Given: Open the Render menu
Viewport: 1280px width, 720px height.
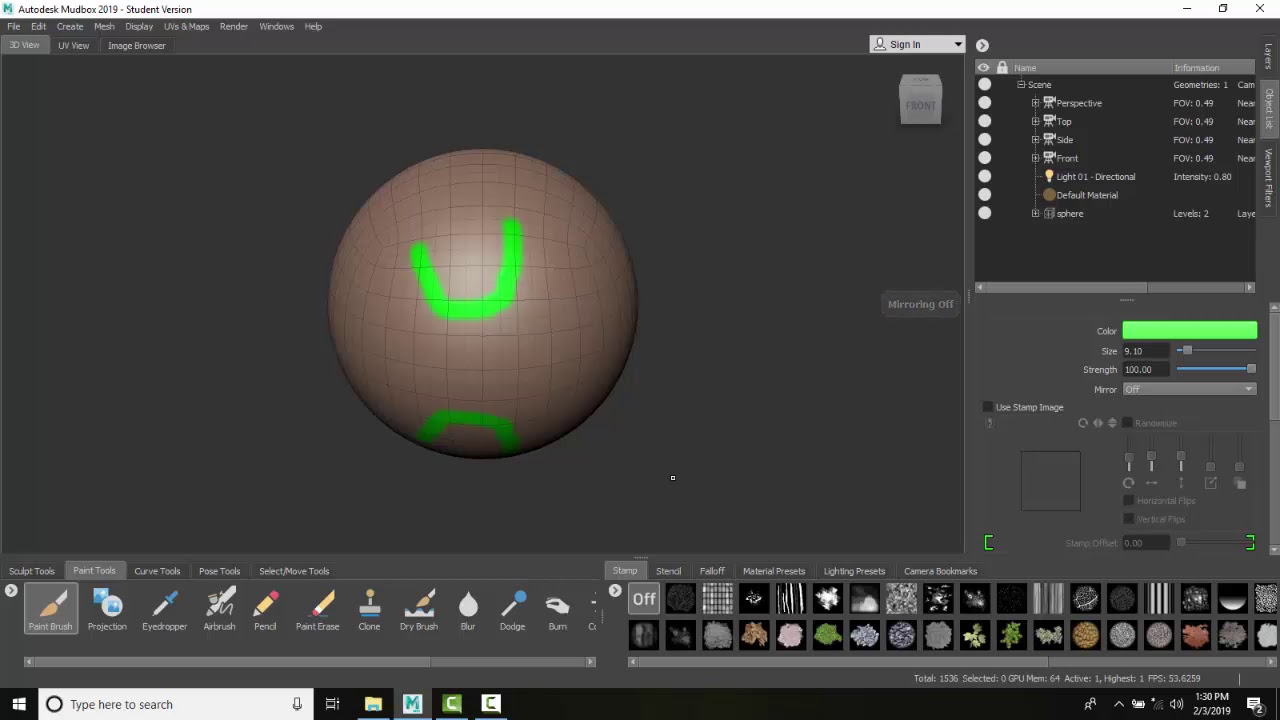Looking at the screenshot, I should pyautogui.click(x=234, y=26).
